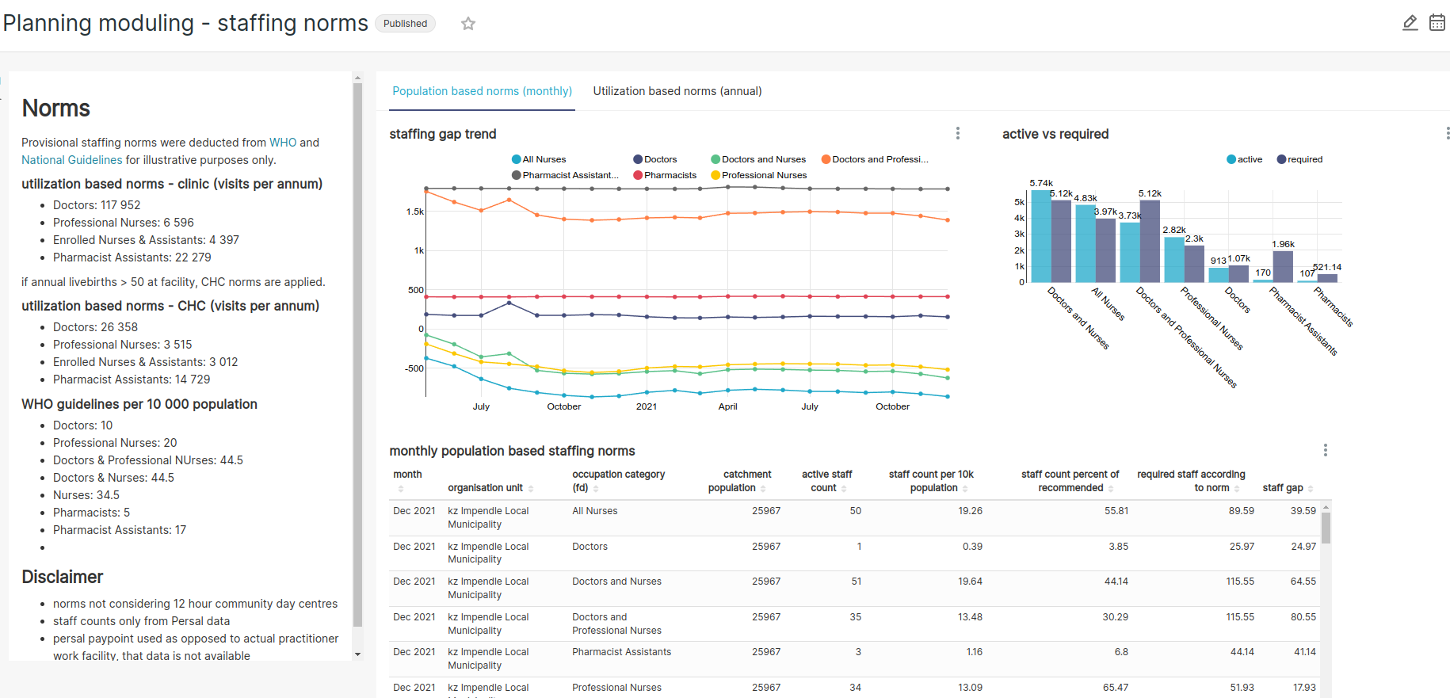
Task: Open staffing gap trend chart options menu
Action: 957,134
